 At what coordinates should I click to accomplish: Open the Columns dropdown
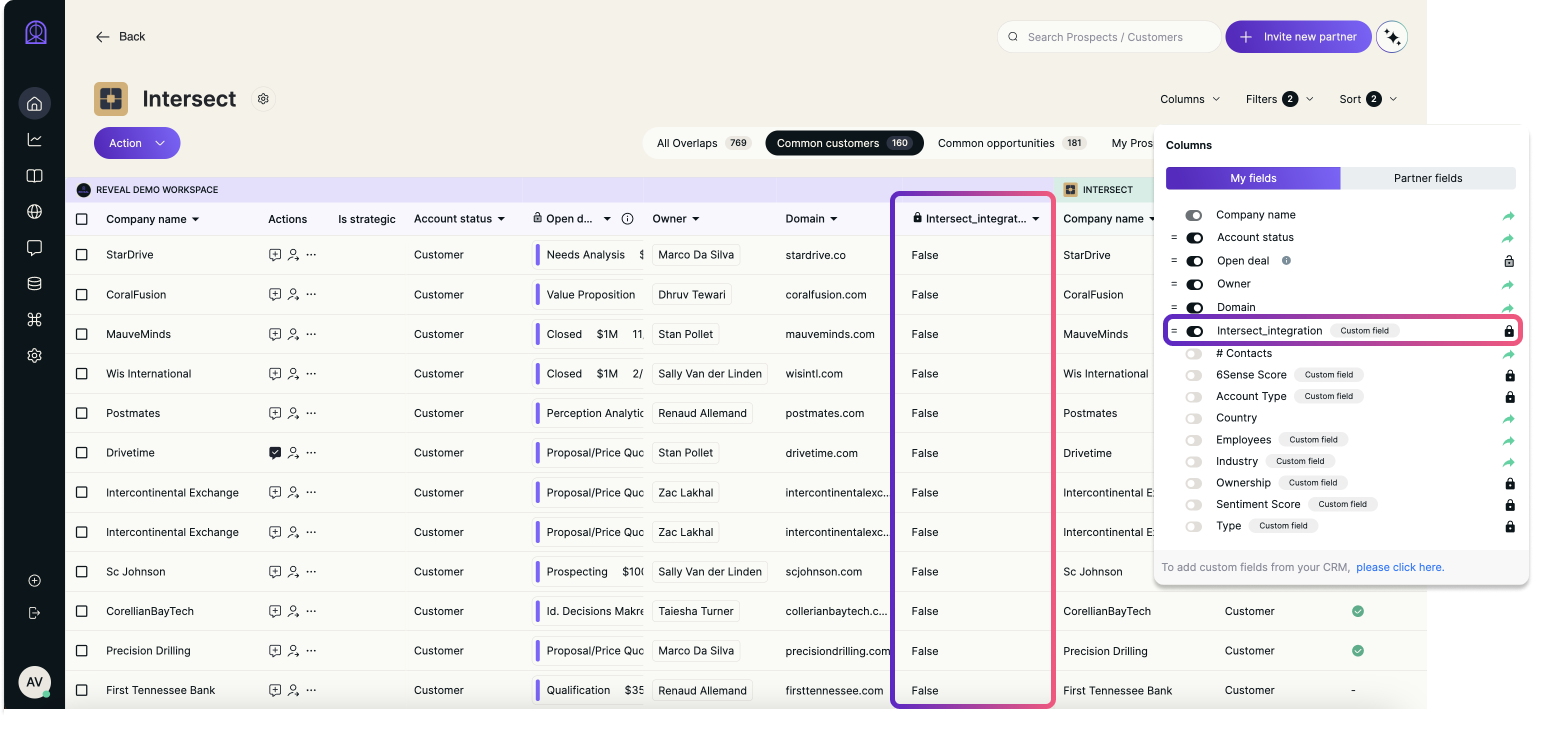coord(1190,99)
